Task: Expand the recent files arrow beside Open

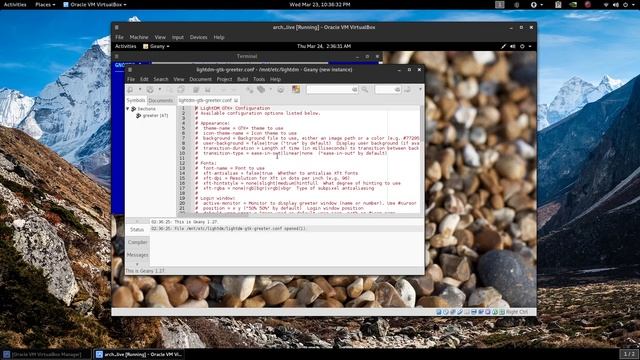Action: coord(160,89)
